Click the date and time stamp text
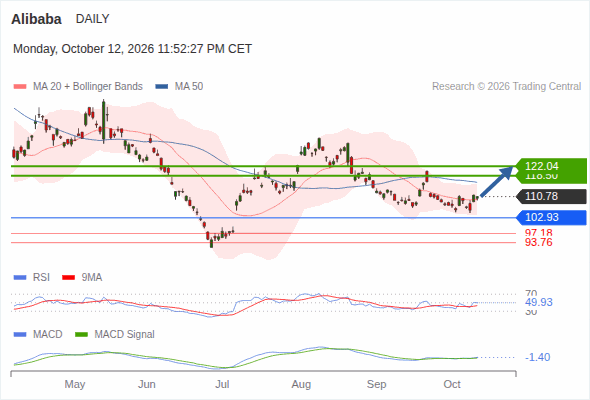 132,49
